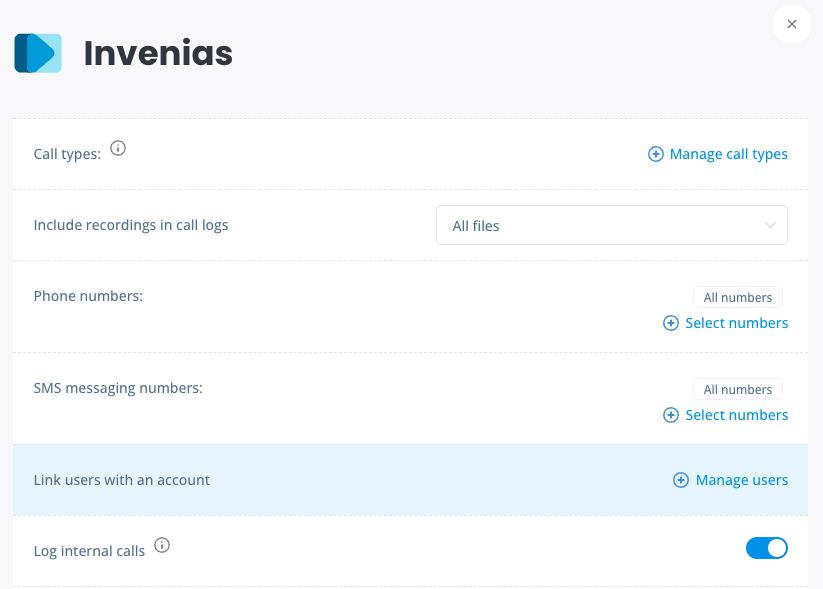
Task: Click the 'Phone numbers:' label
Action: point(88,296)
